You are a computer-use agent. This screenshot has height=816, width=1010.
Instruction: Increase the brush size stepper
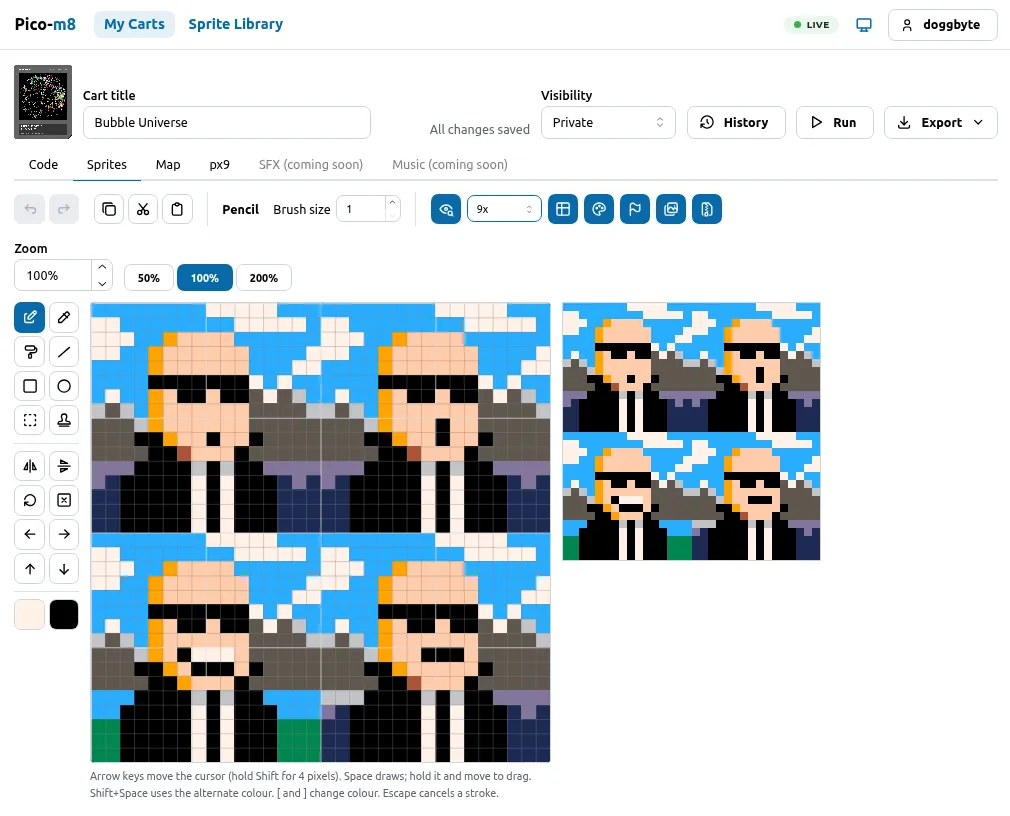392,202
